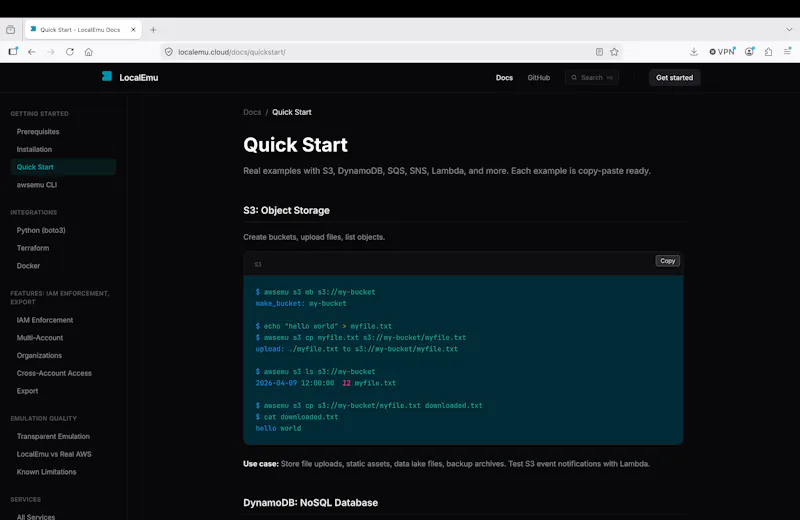Open LocalEmu vs Real AWS page
This screenshot has height=520, width=800.
coord(54,454)
